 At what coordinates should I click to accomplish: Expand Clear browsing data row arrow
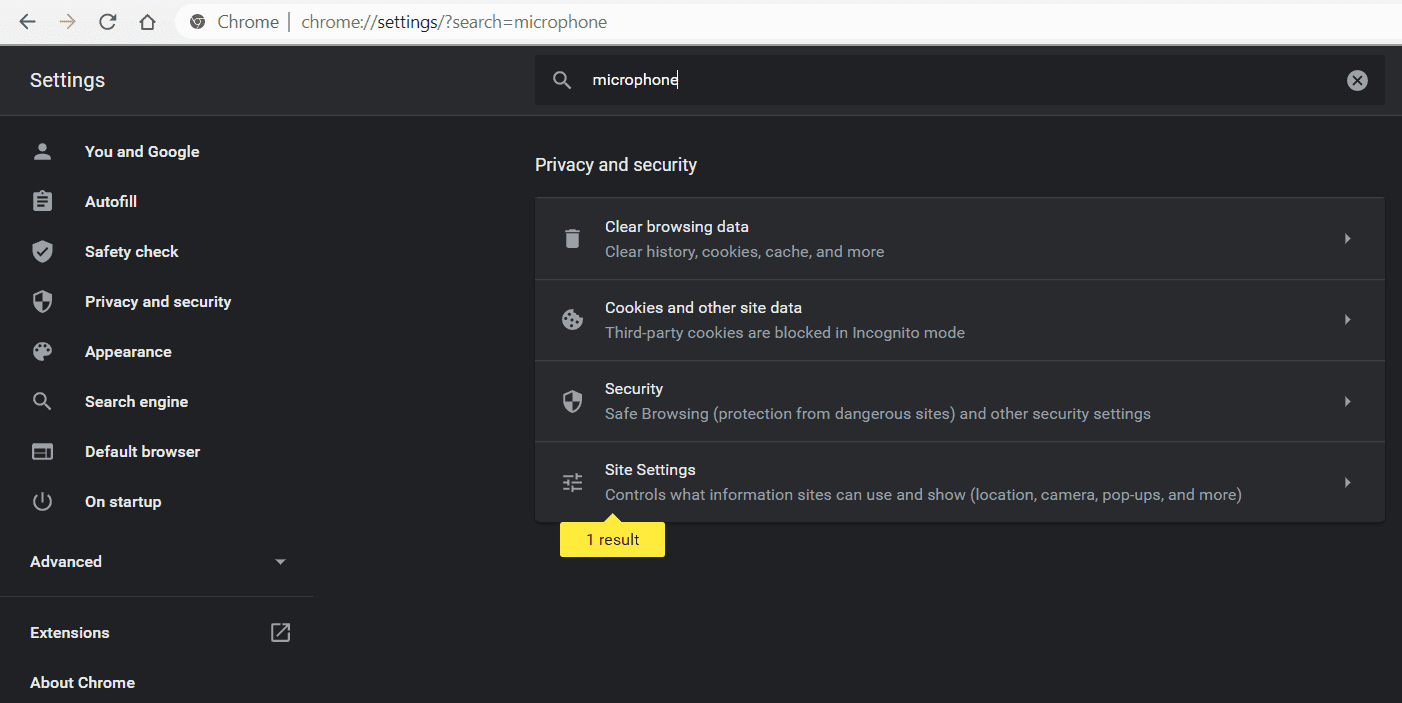(1348, 238)
